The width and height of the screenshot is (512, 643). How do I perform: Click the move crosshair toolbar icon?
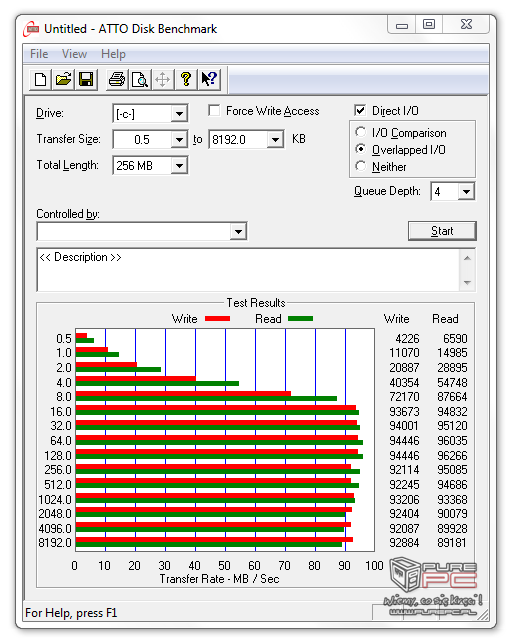tap(162, 79)
